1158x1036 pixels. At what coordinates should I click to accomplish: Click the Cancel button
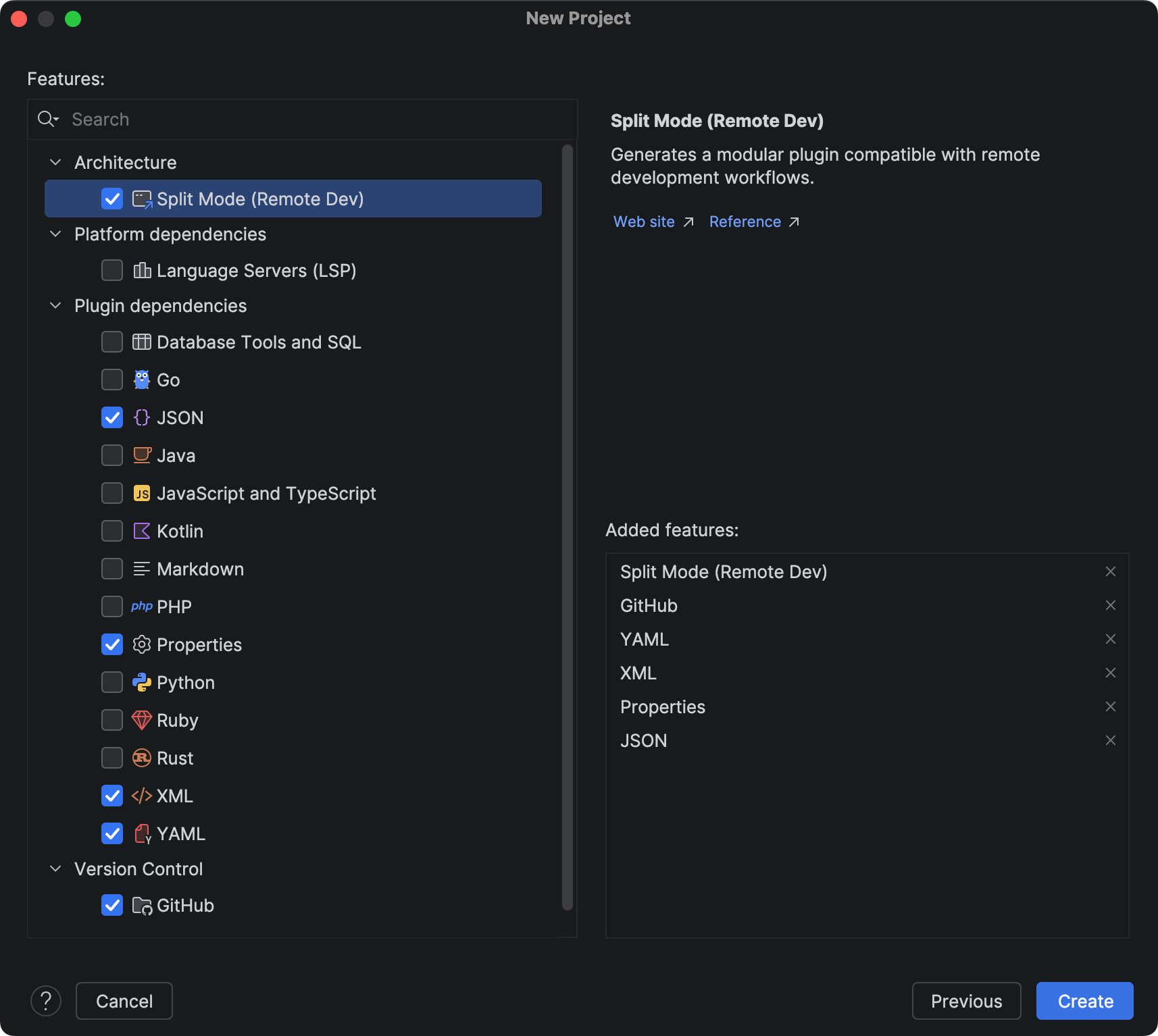pyautogui.click(x=124, y=1001)
